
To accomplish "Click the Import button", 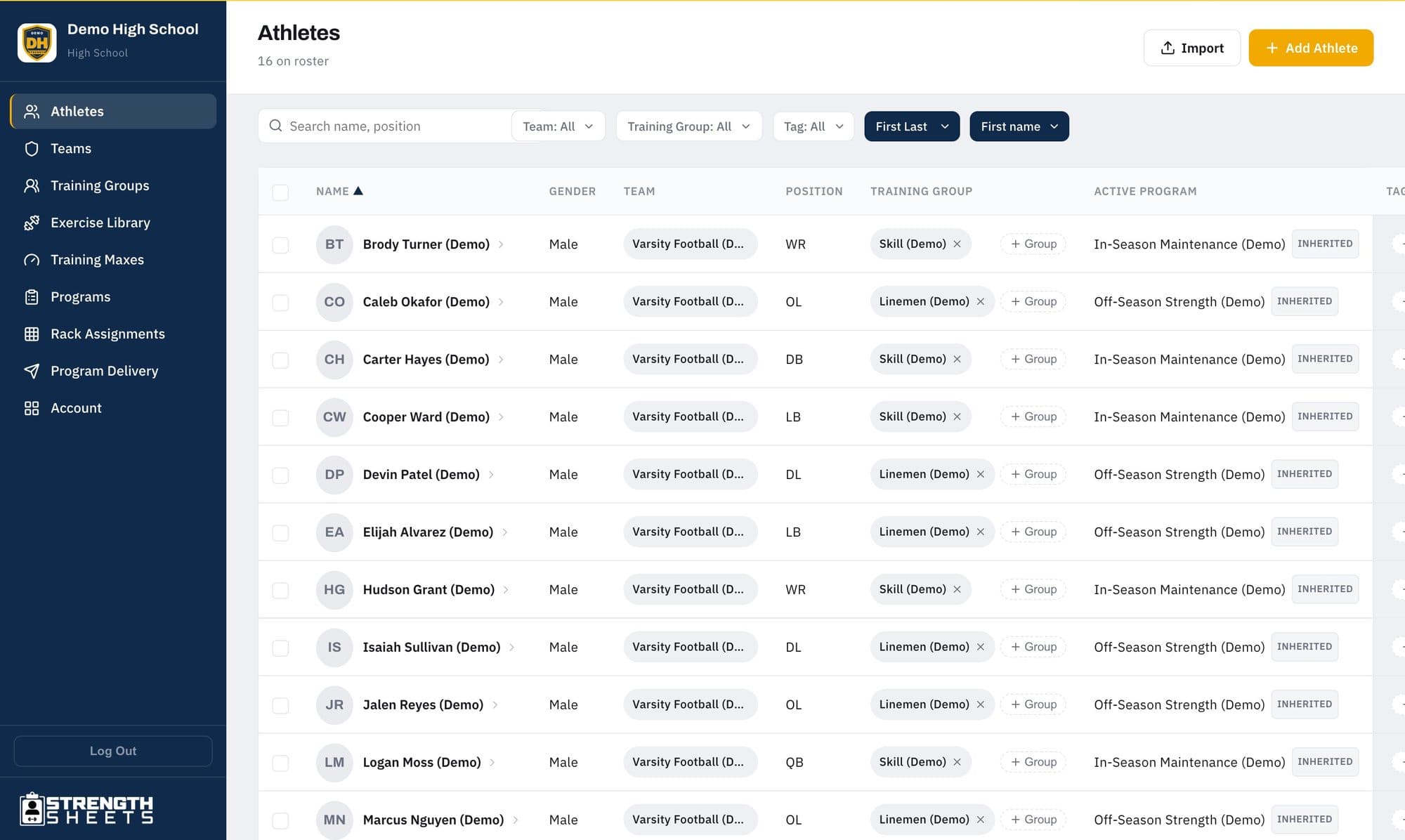I will tap(1192, 48).
